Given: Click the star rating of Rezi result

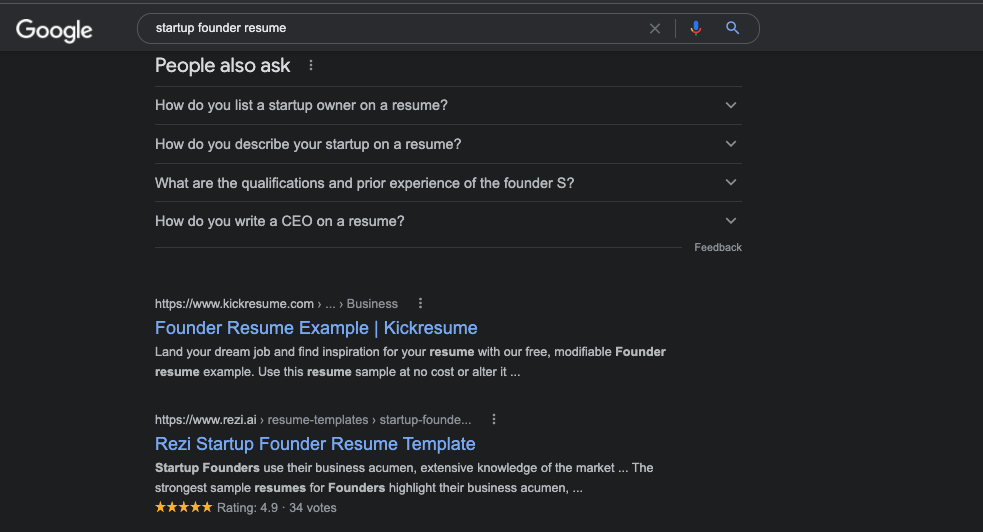Looking at the screenshot, I should [184, 508].
